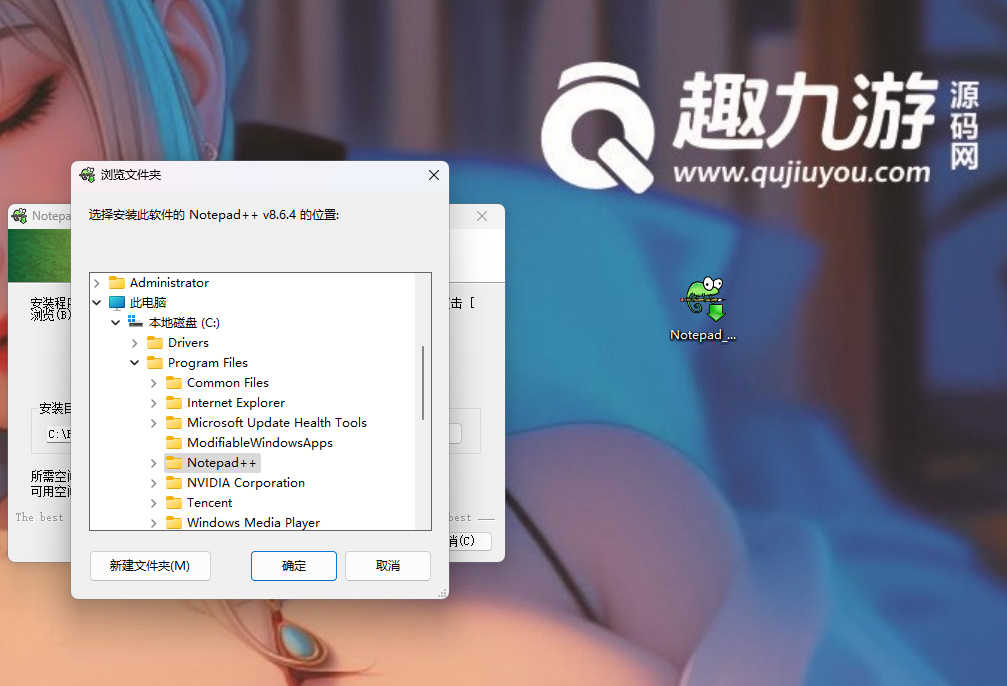Click the Tencent folder icon
Viewport: 1007px width, 686px height.
pyautogui.click(x=174, y=502)
